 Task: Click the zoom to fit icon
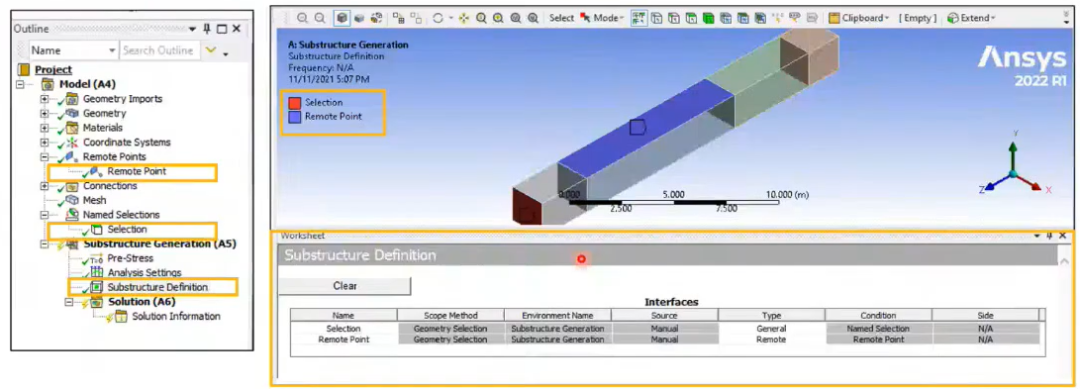[515, 18]
